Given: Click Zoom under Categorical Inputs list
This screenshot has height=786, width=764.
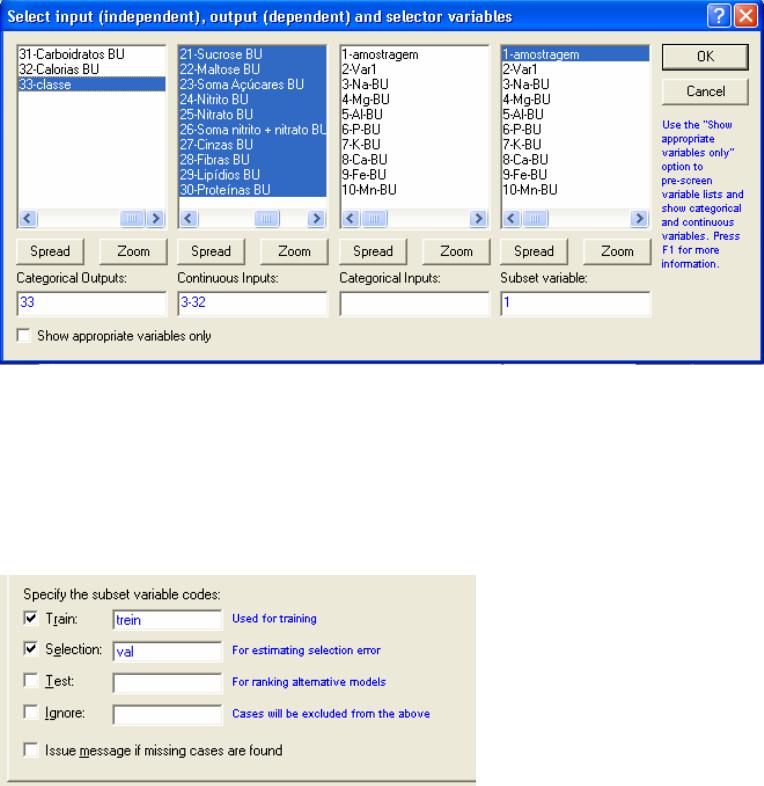Looking at the screenshot, I should click(456, 251).
